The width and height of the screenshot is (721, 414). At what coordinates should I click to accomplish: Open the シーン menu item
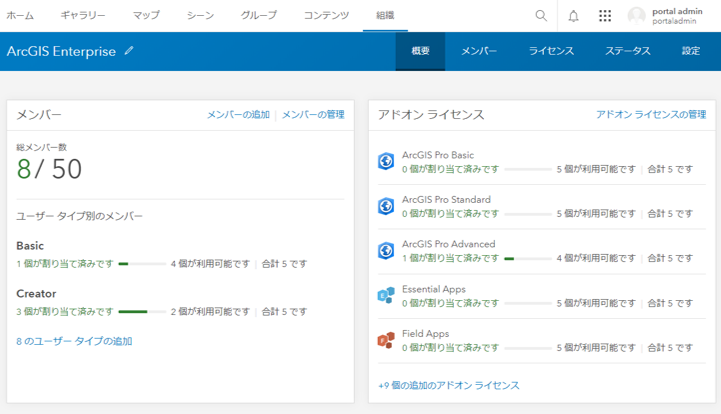200,15
